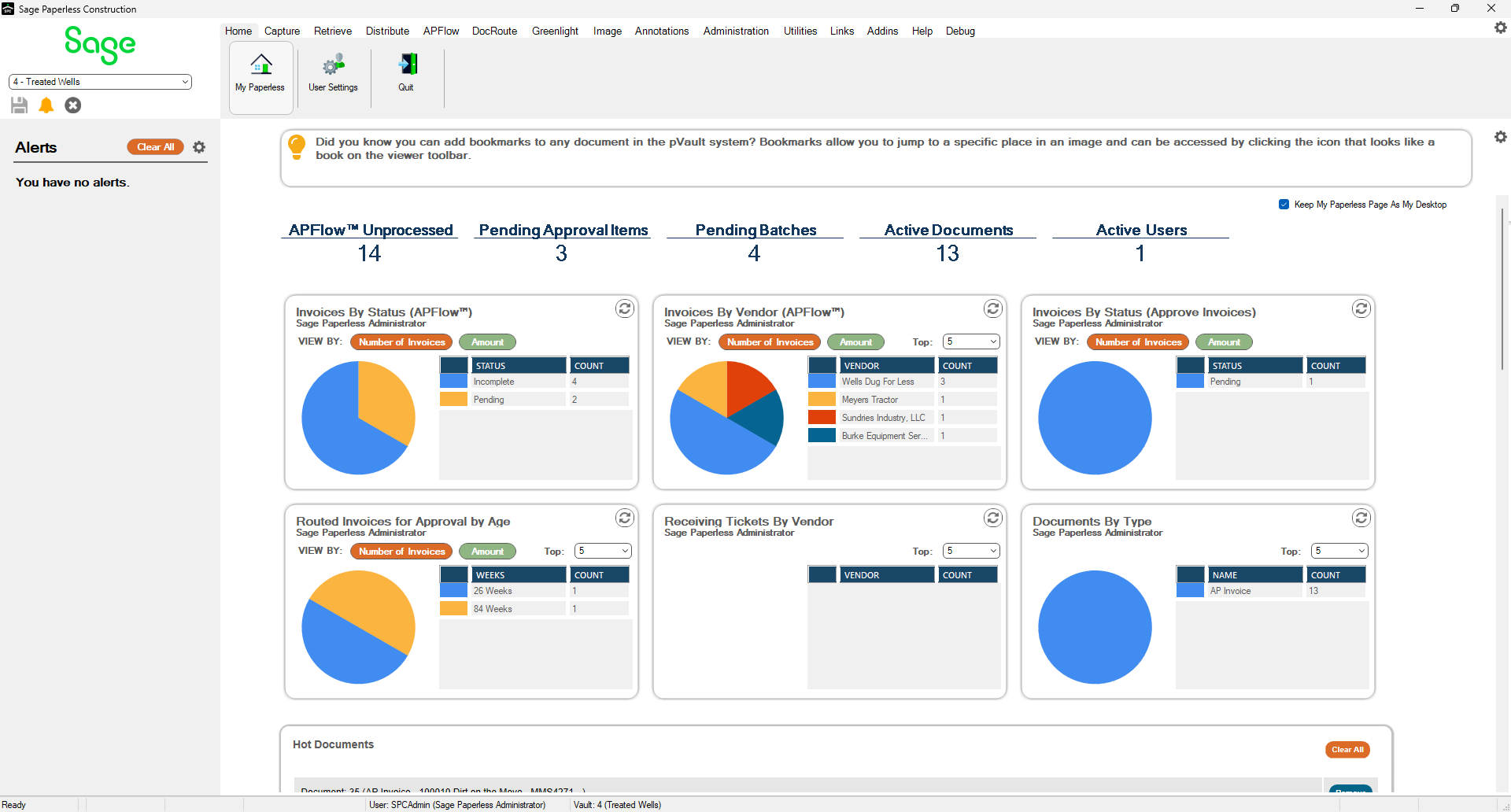Screen dimensions: 1511x812
Task: Open Top dropdown in Routed Invoices widget
Action: tap(603, 551)
